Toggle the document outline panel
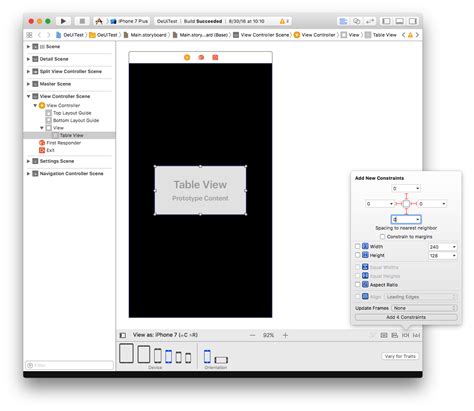 coord(123,335)
